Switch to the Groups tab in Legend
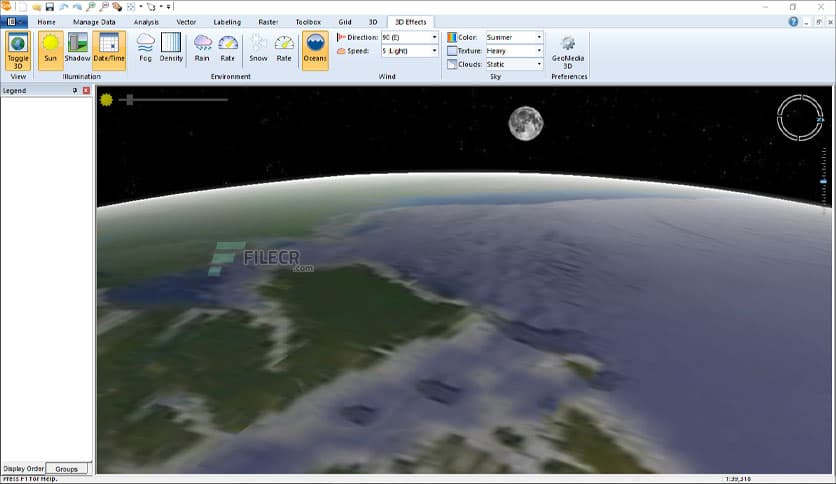Screen dimensions: 836x484 (67, 468)
